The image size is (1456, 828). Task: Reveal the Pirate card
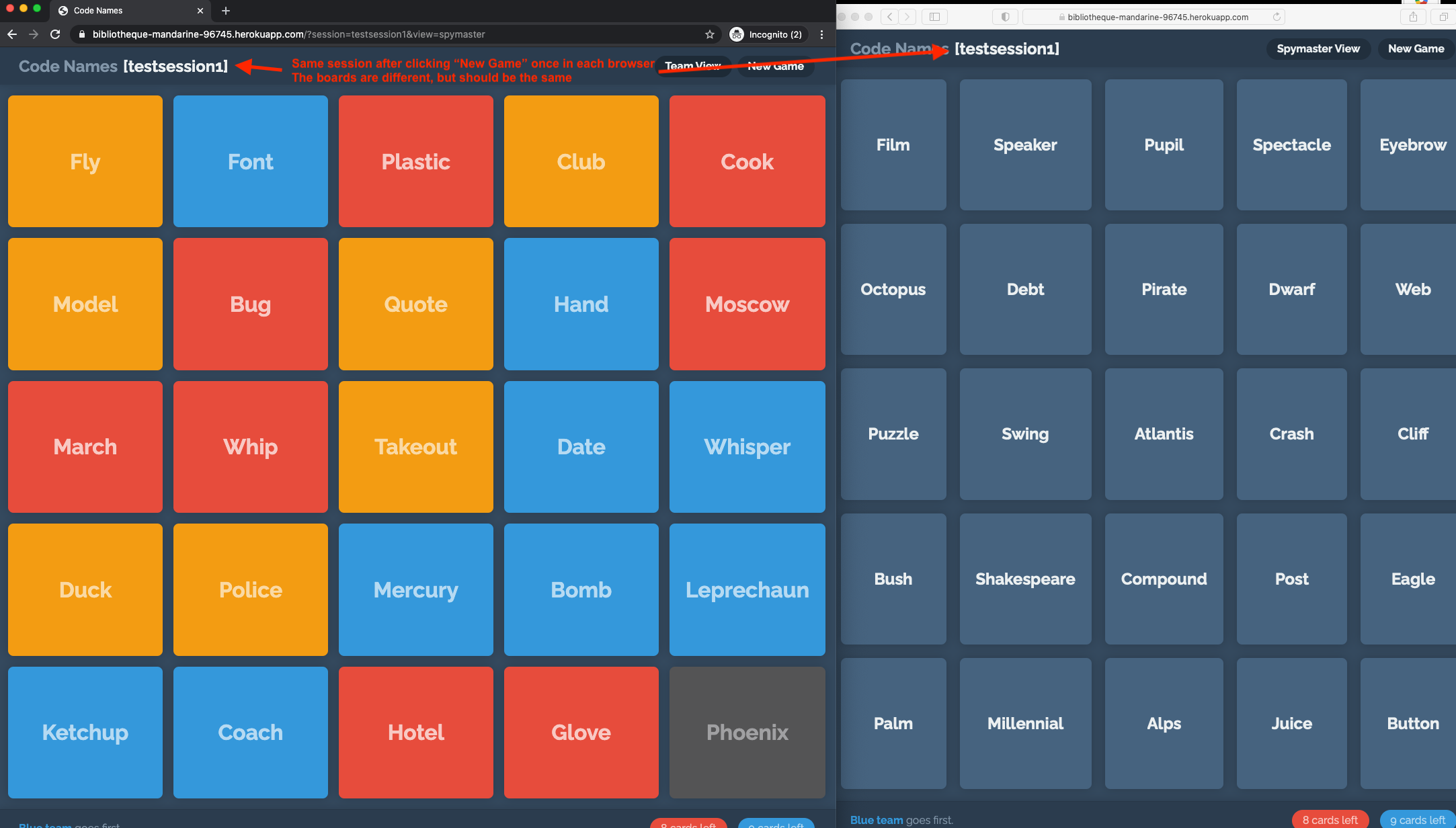1164,289
